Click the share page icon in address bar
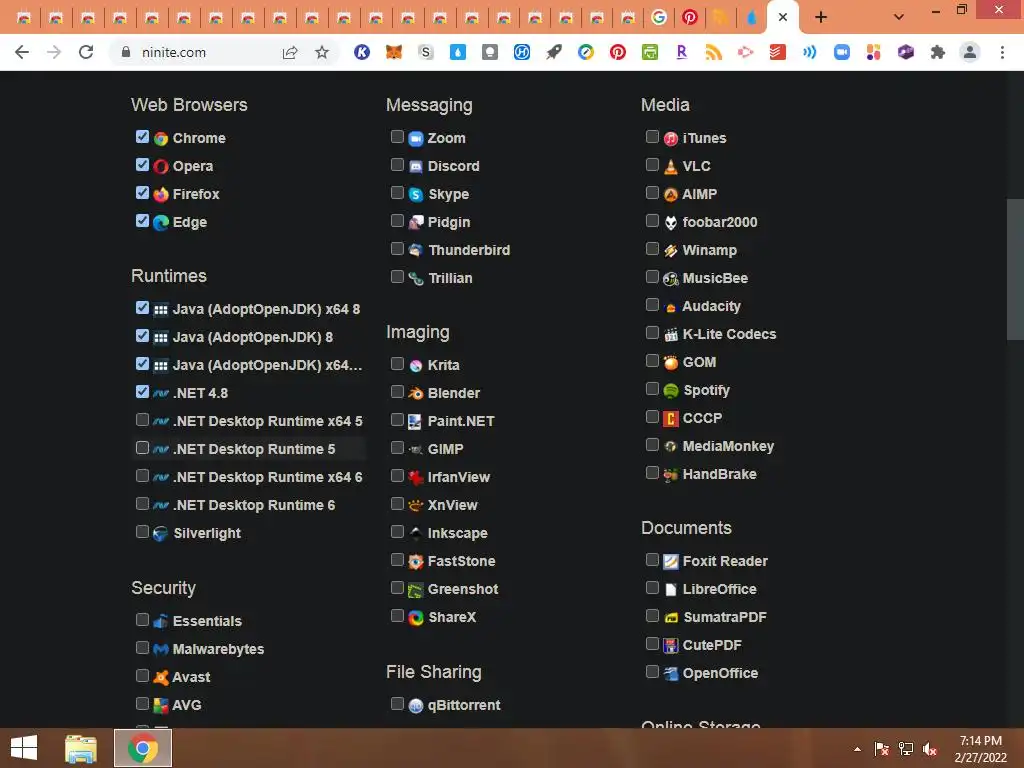1024x768 pixels. tap(290, 52)
